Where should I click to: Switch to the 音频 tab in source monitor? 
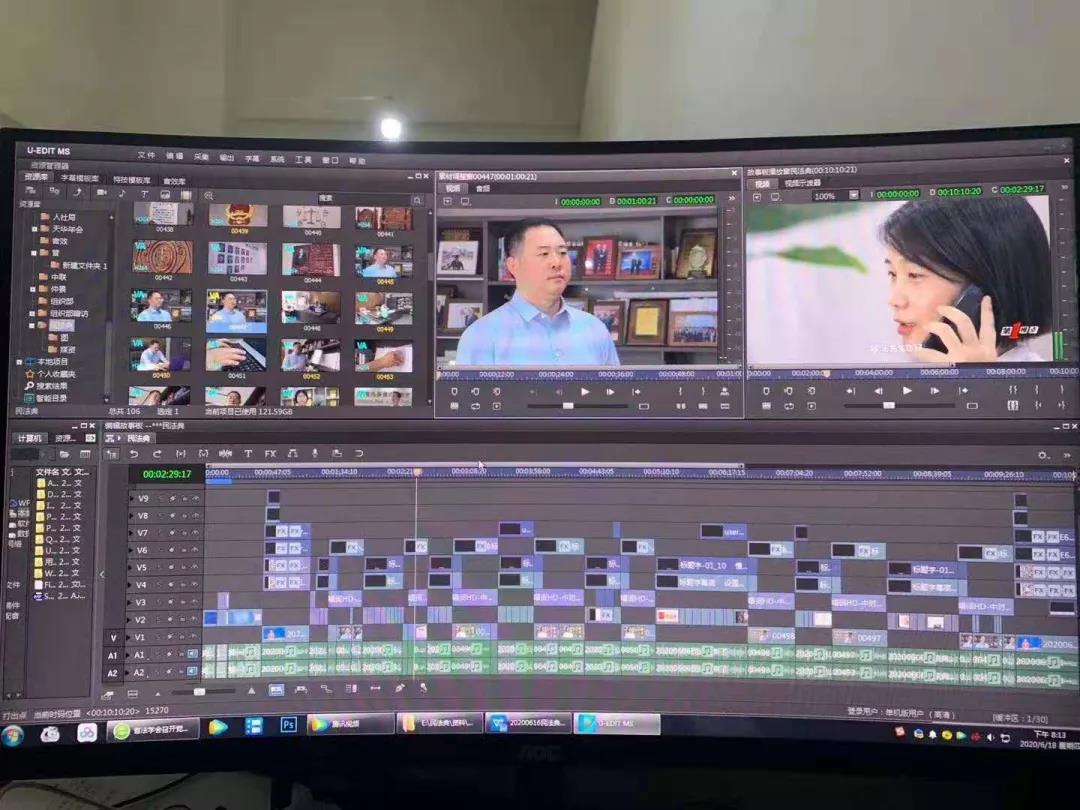click(x=483, y=188)
